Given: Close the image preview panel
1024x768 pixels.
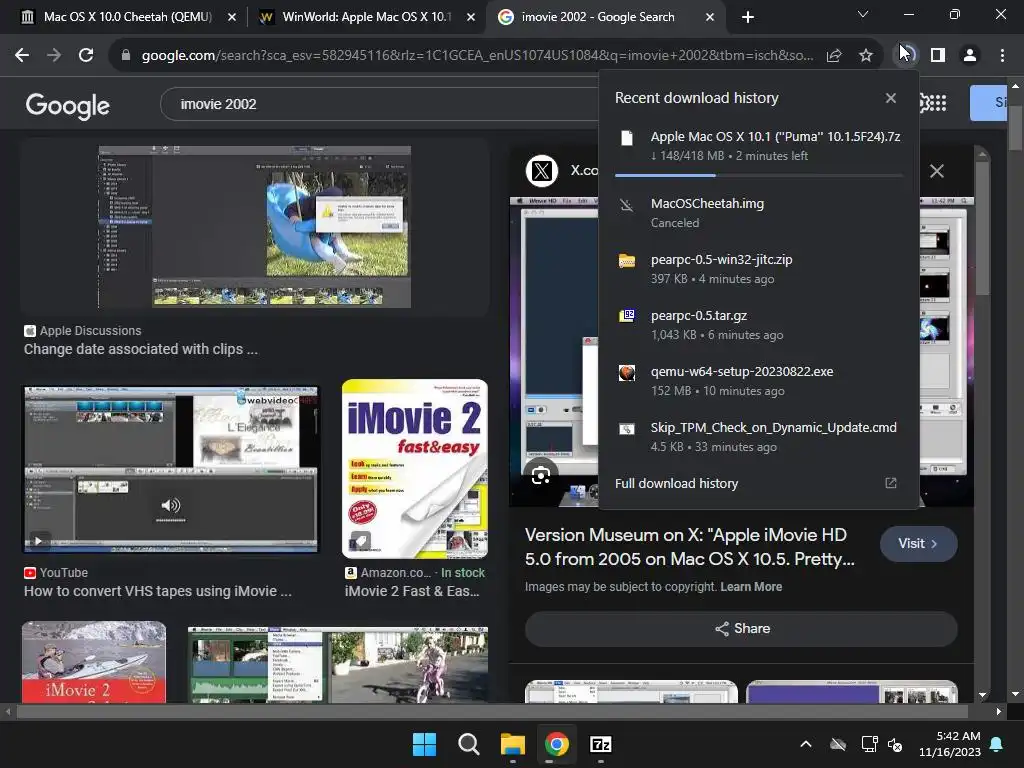Looking at the screenshot, I should [936, 171].
